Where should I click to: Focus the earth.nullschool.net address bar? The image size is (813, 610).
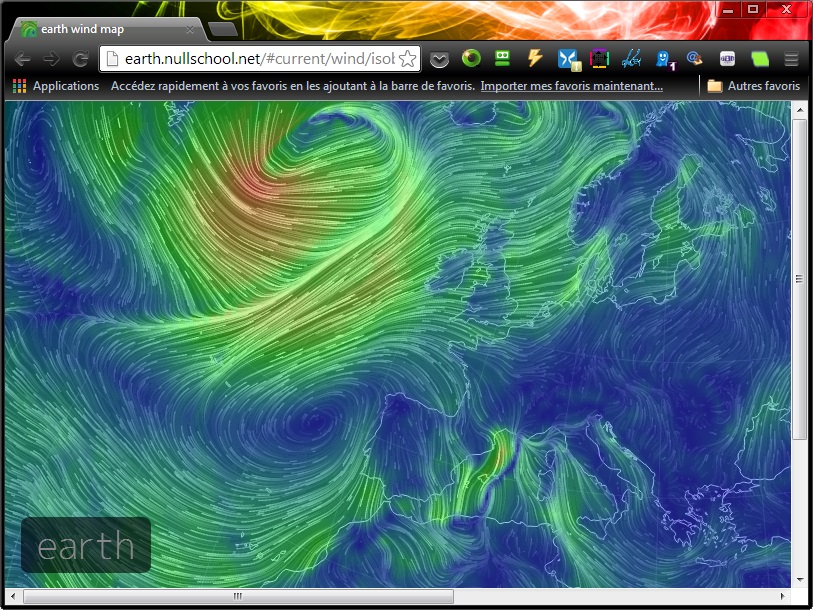pos(259,59)
